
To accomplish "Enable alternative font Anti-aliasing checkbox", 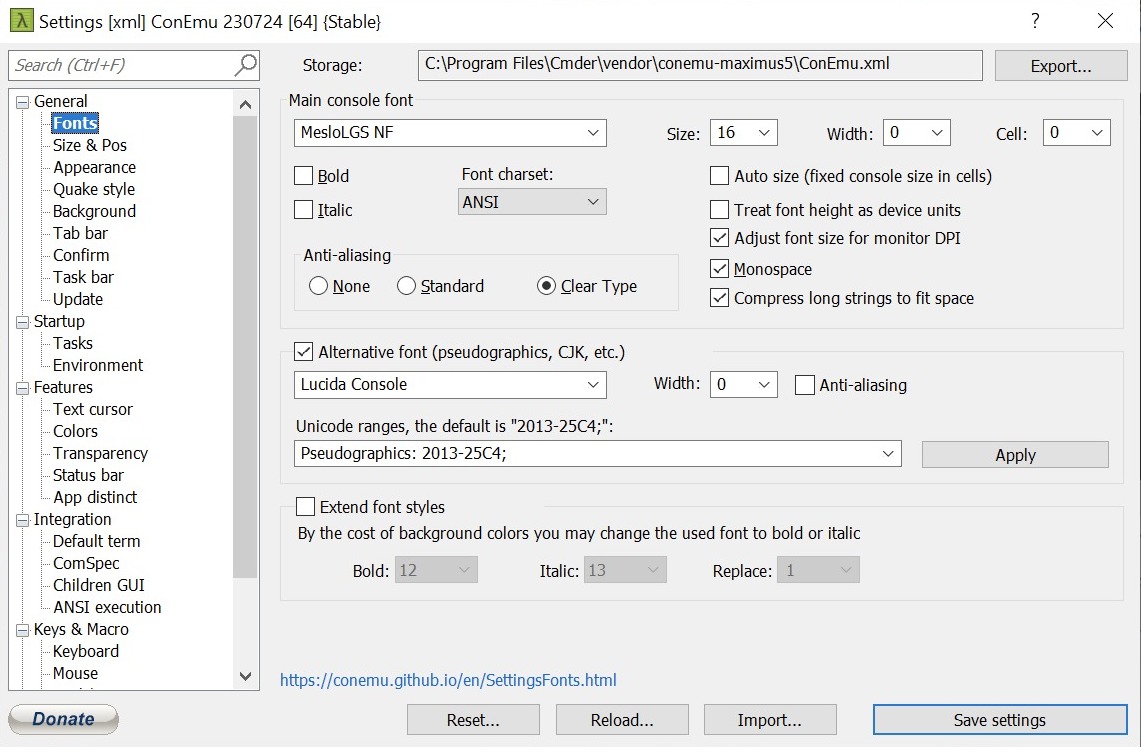I will pos(805,385).
